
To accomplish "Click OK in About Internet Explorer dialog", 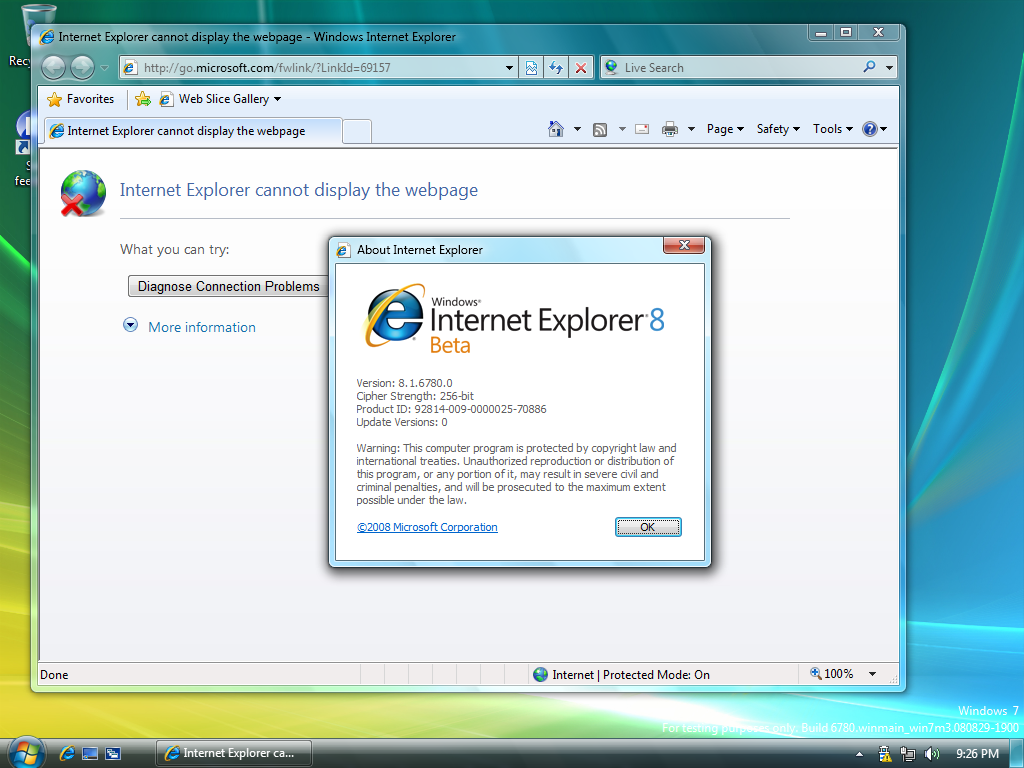I will [x=648, y=527].
